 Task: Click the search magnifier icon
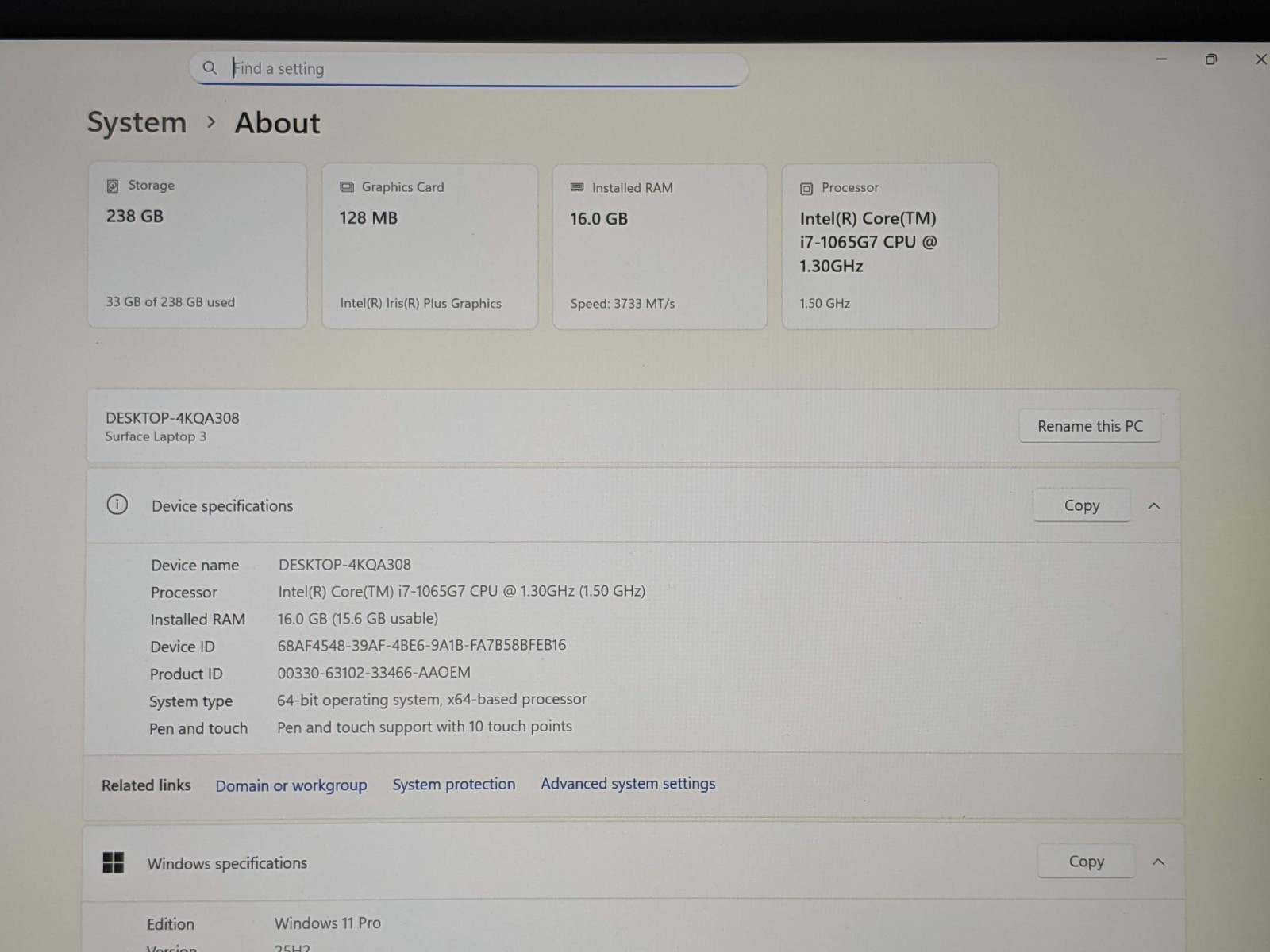coord(210,68)
